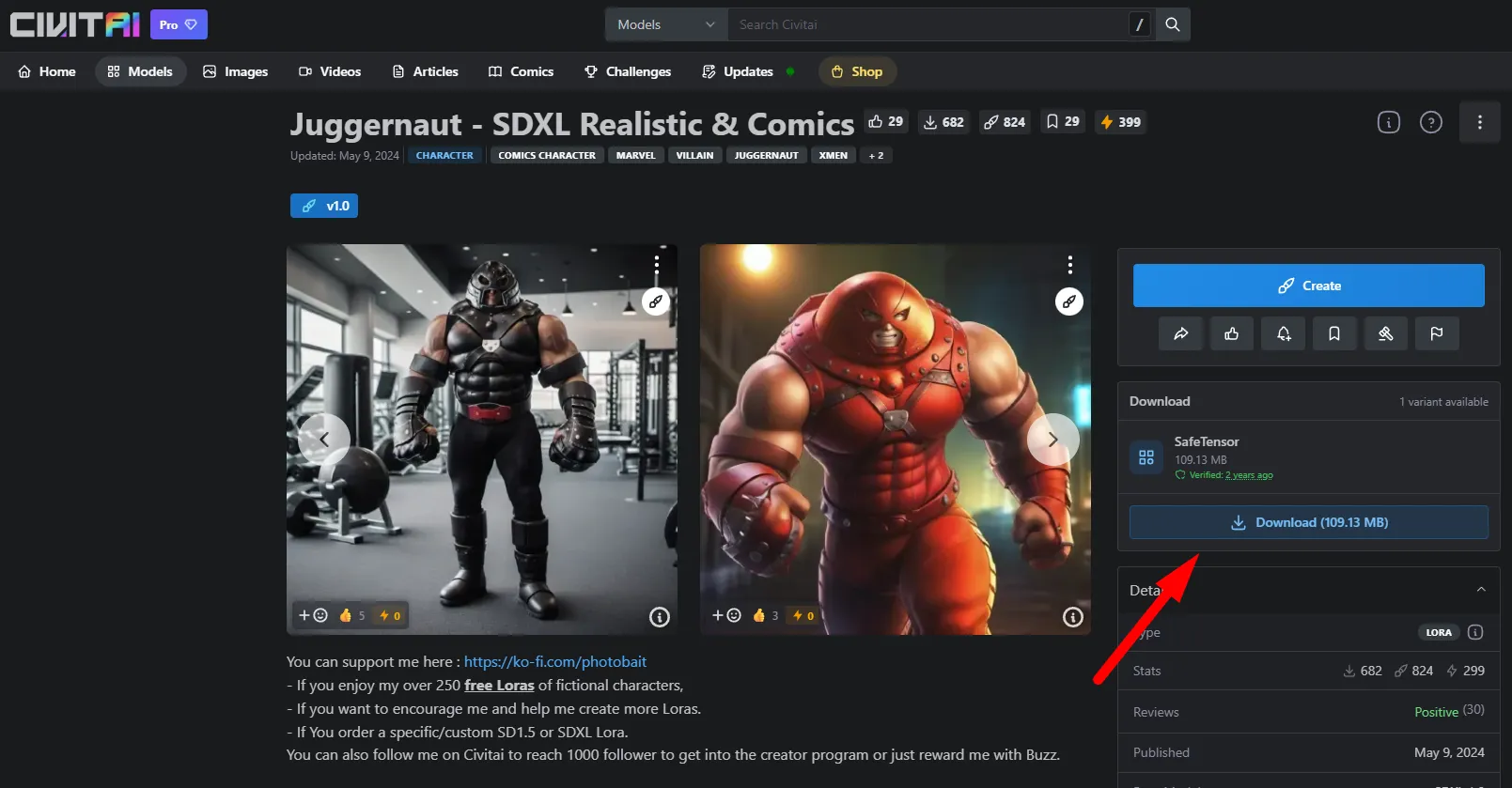Open the red Juggernaut image
Screen dimensions: 1512x788
896,440
